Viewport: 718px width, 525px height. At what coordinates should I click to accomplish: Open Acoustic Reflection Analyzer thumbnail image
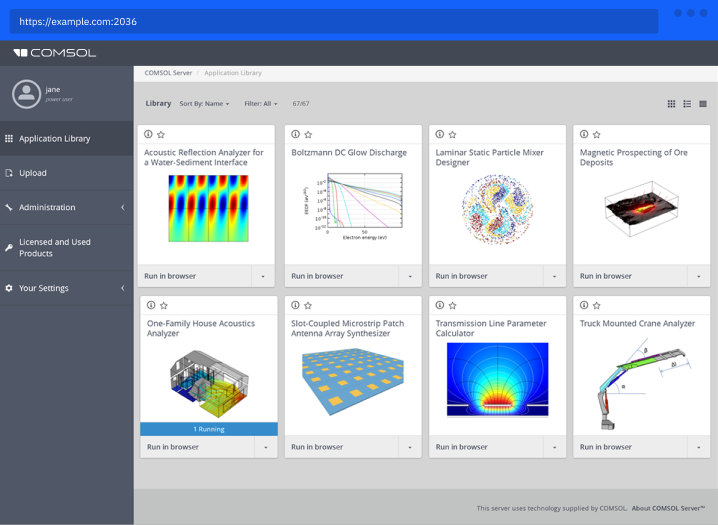tap(208, 208)
